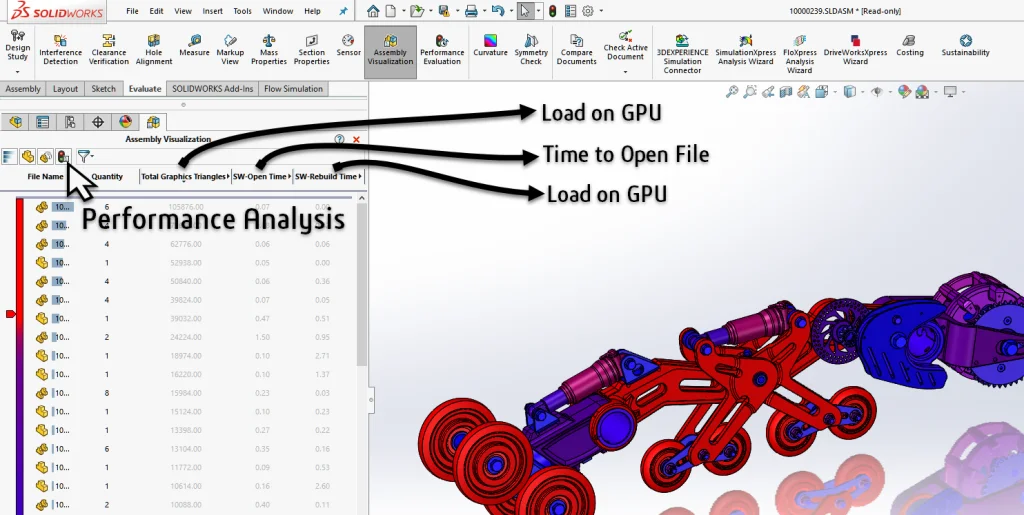Image resolution: width=1024 pixels, height=515 pixels.
Task: Sort by the File Name column header
Action: click(46, 176)
